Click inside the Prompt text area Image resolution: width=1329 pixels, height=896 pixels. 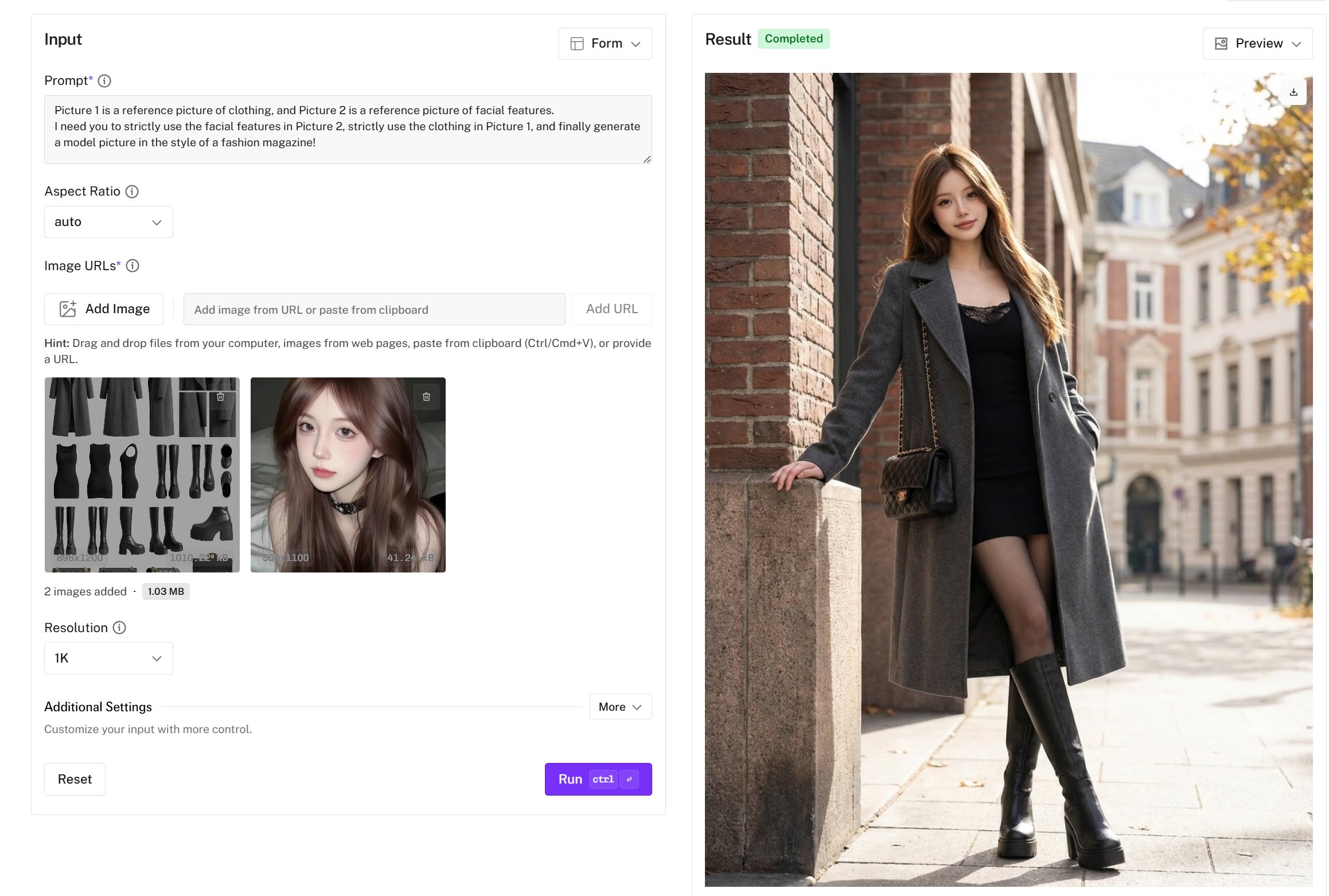click(x=348, y=129)
